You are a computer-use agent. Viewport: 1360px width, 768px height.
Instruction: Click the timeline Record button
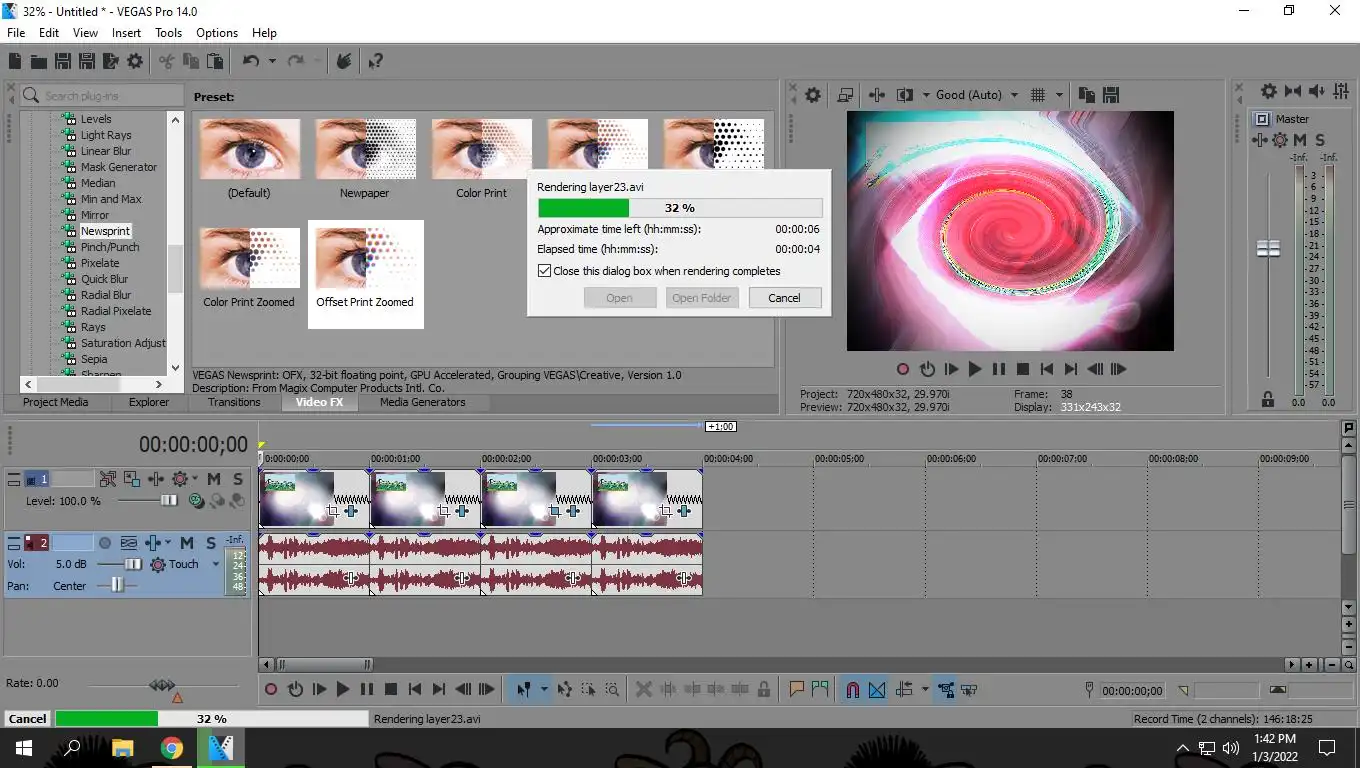click(271, 689)
